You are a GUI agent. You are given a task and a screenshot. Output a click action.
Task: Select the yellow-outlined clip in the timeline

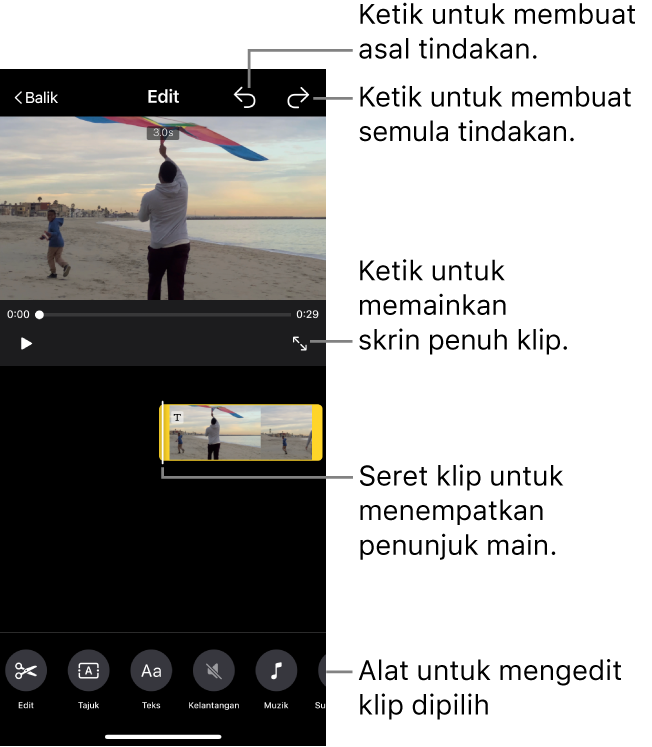pyautogui.click(x=241, y=433)
